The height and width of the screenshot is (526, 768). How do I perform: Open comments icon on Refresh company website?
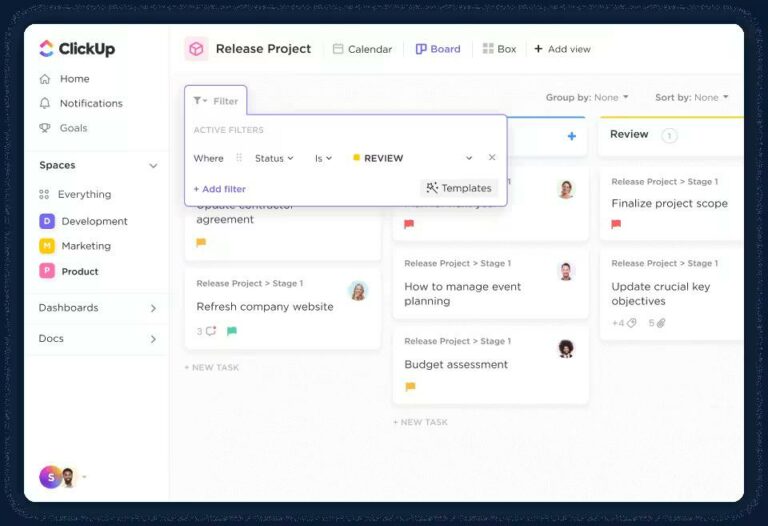(x=211, y=331)
